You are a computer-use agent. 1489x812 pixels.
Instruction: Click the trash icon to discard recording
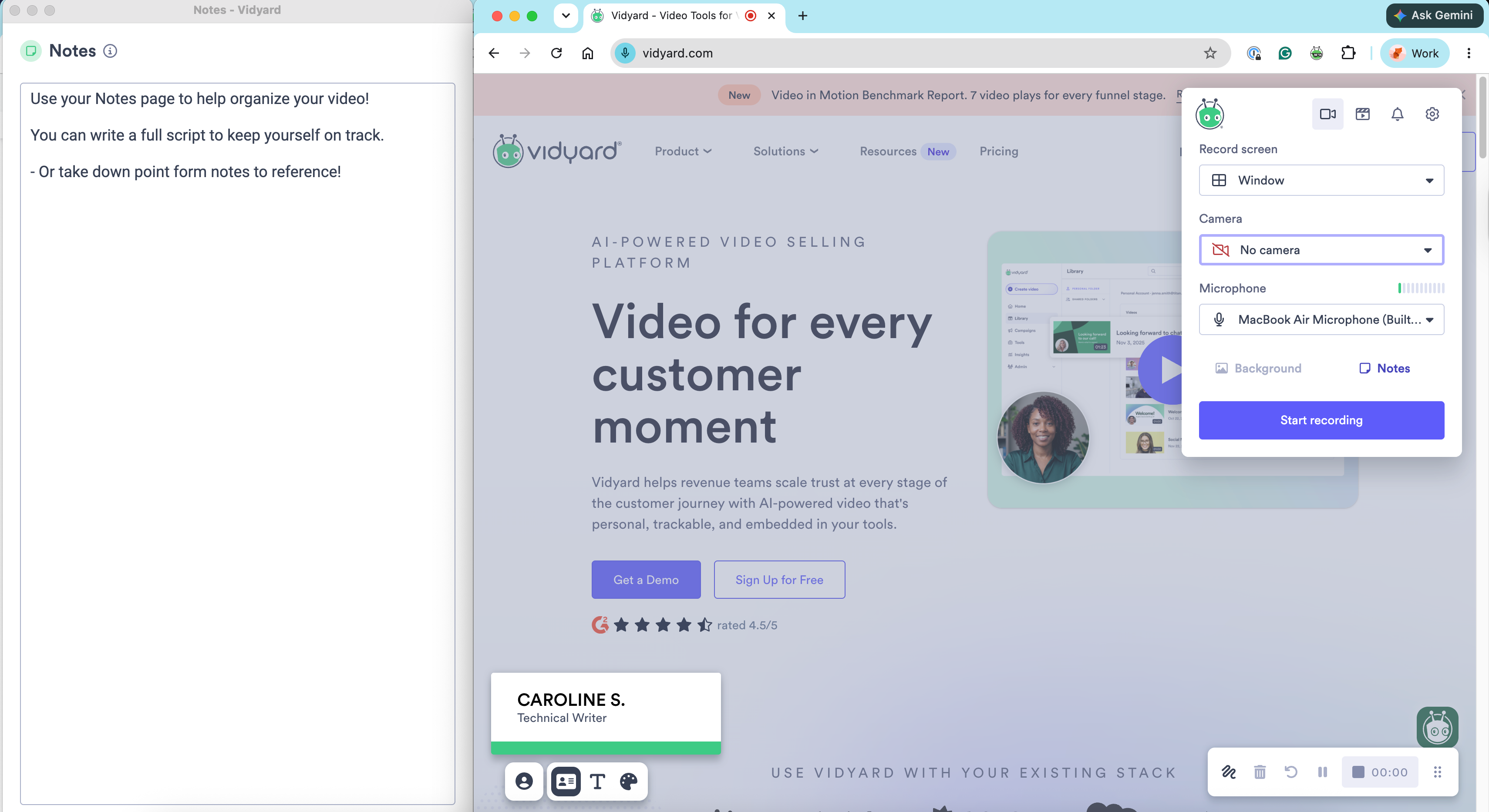[1260, 772]
